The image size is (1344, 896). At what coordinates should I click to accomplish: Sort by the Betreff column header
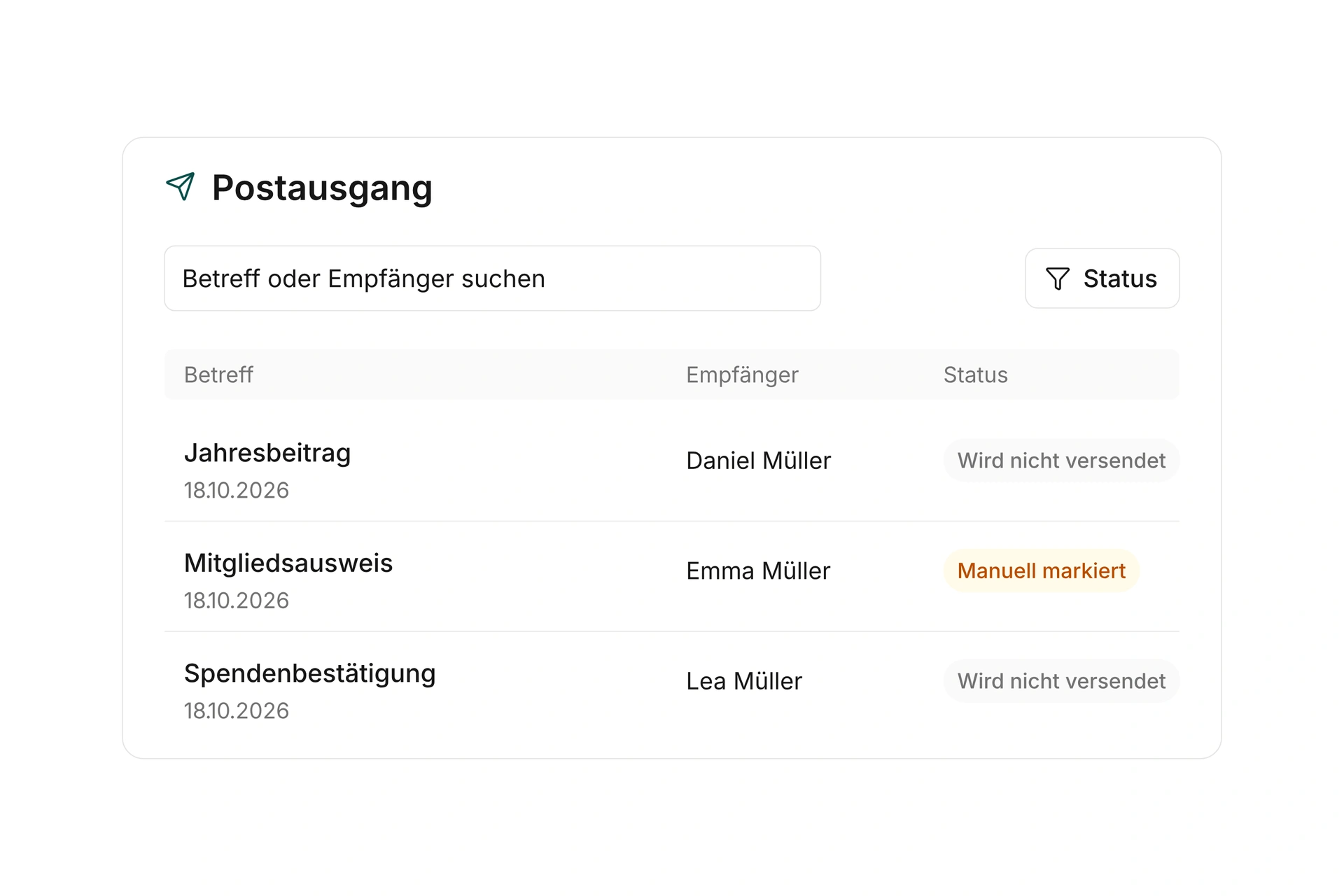218,374
